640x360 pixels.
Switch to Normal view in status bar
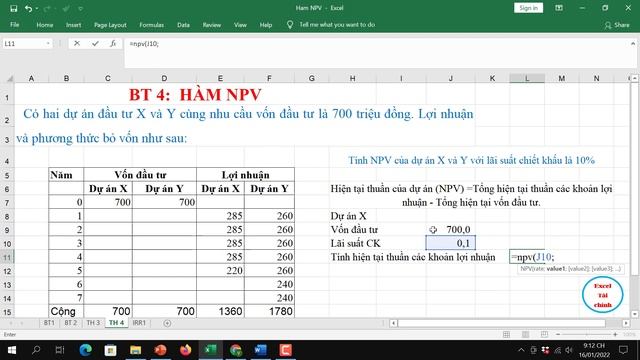[x=507, y=335]
